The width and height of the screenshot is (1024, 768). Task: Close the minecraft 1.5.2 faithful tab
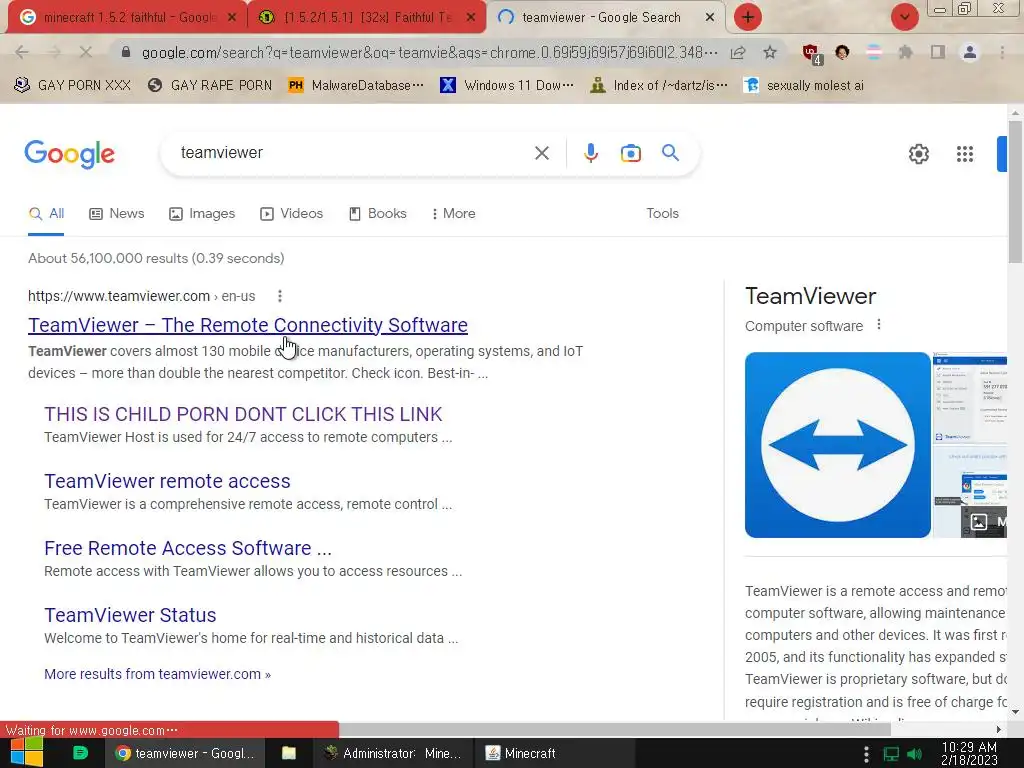coord(231,18)
